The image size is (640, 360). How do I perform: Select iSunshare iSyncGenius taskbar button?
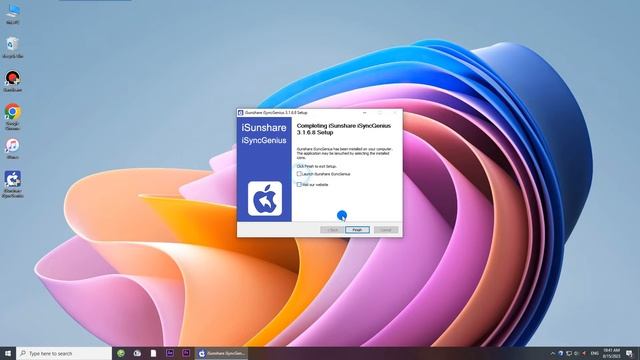pyautogui.click(x=221, y=353)
